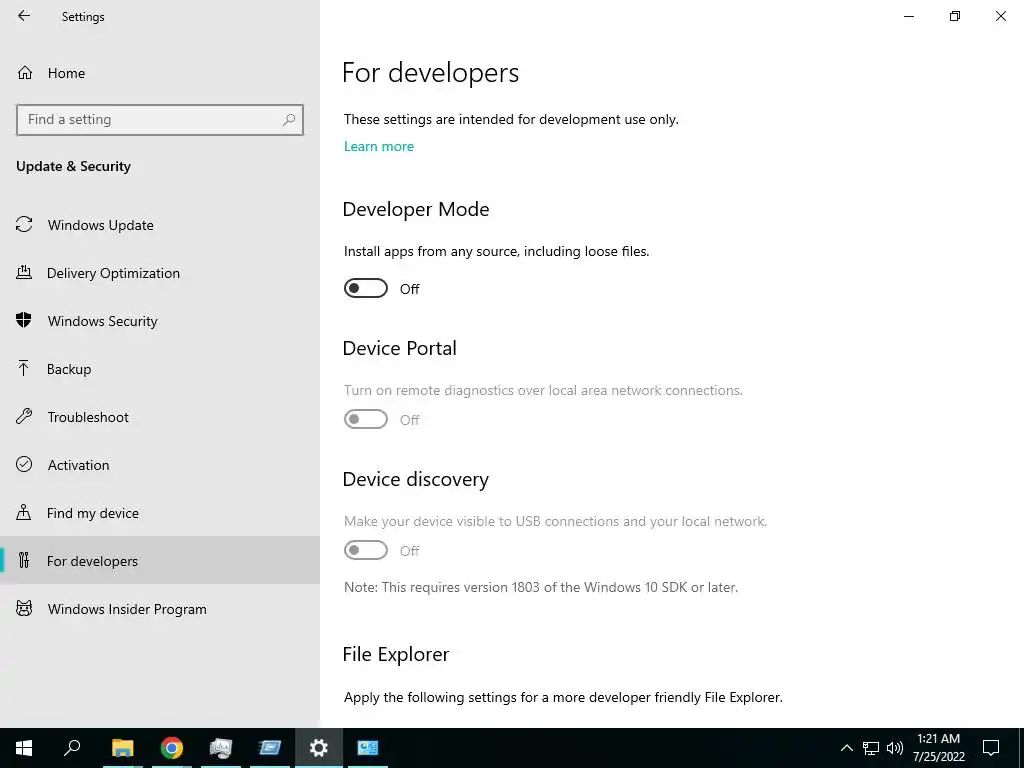This screenshot has width=1024, height=768.
Task: Click the Windows 10 SDK note text
Action: tap(541, 587)
